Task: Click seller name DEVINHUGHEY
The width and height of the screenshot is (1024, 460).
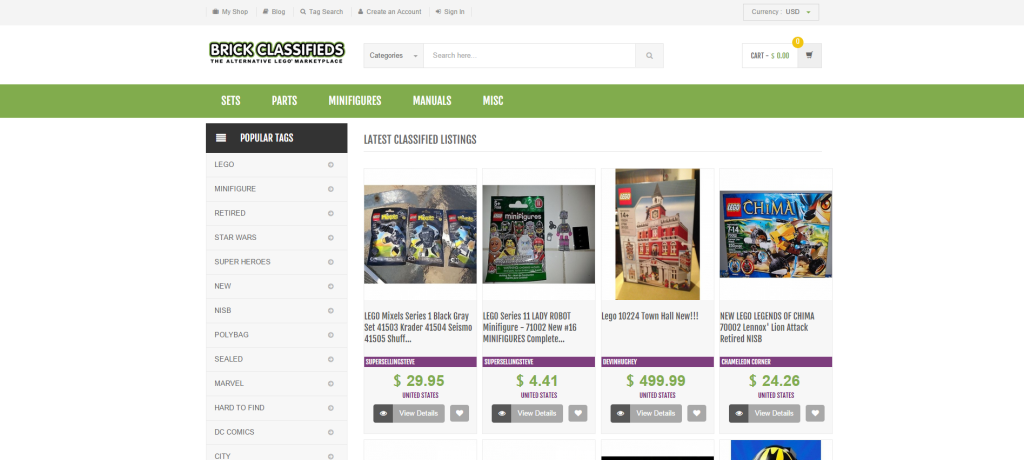Action: (620, 362)
